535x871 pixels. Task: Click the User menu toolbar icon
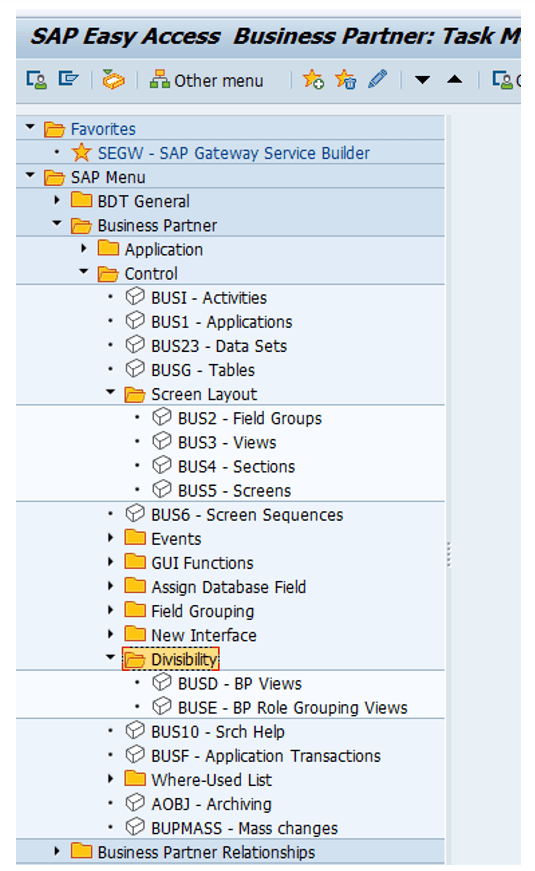point(36,80)
